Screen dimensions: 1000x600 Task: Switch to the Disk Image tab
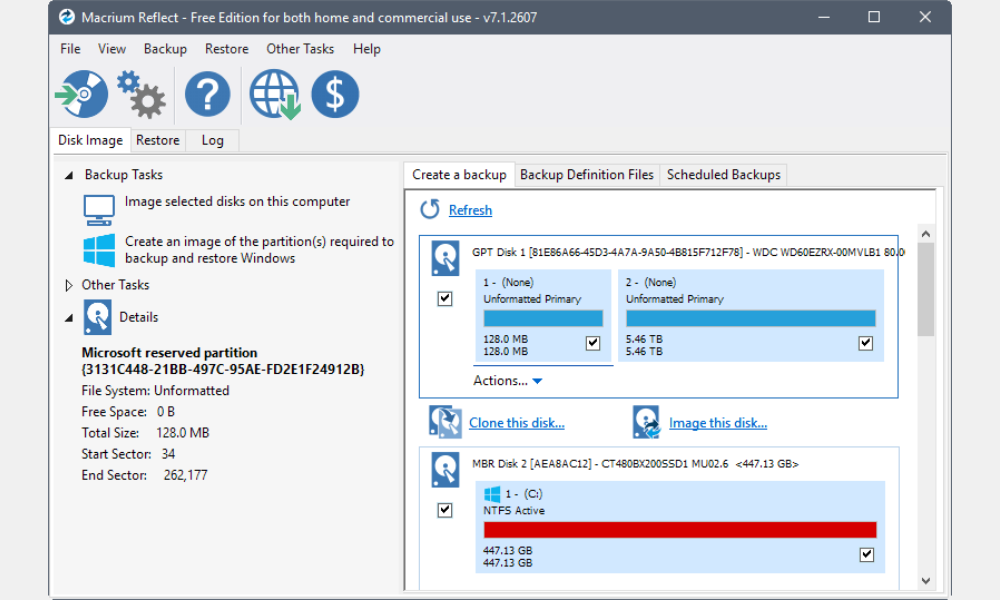[x=91, y=140]
